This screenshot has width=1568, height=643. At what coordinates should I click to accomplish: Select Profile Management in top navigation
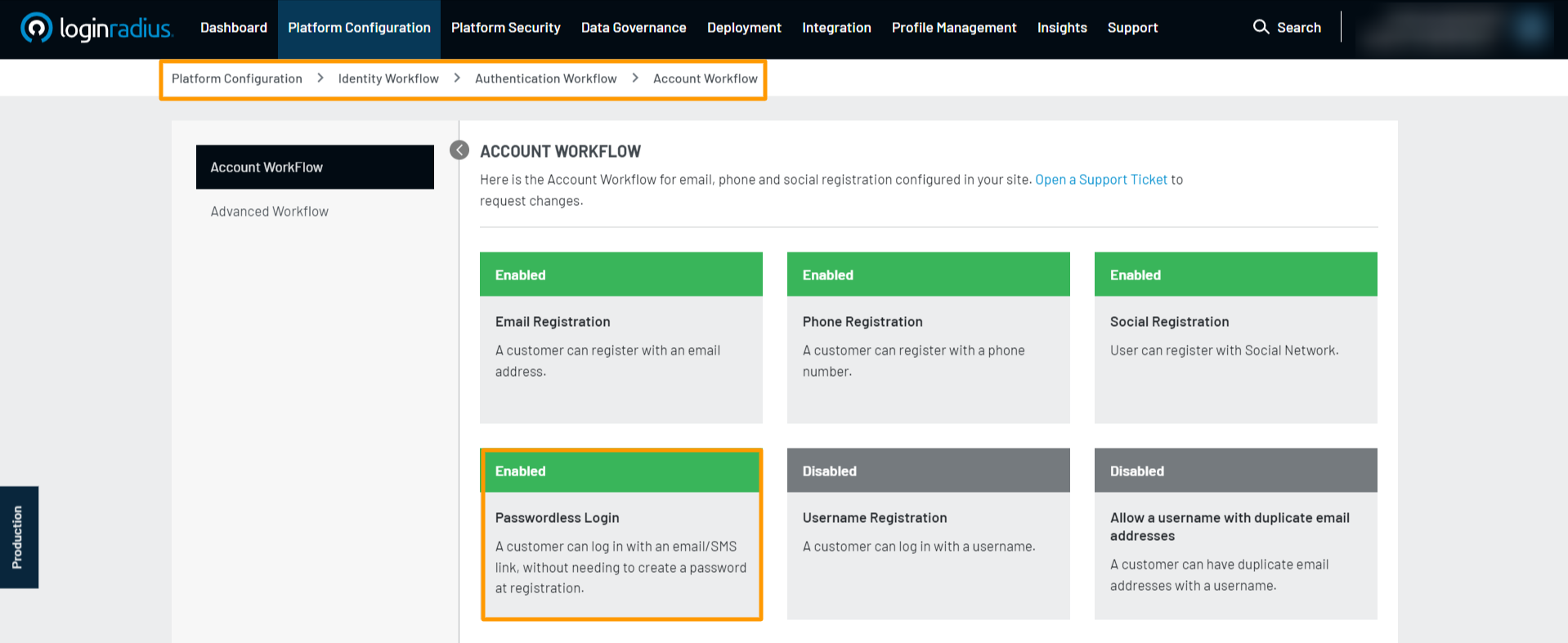click(x=953, y=28)
